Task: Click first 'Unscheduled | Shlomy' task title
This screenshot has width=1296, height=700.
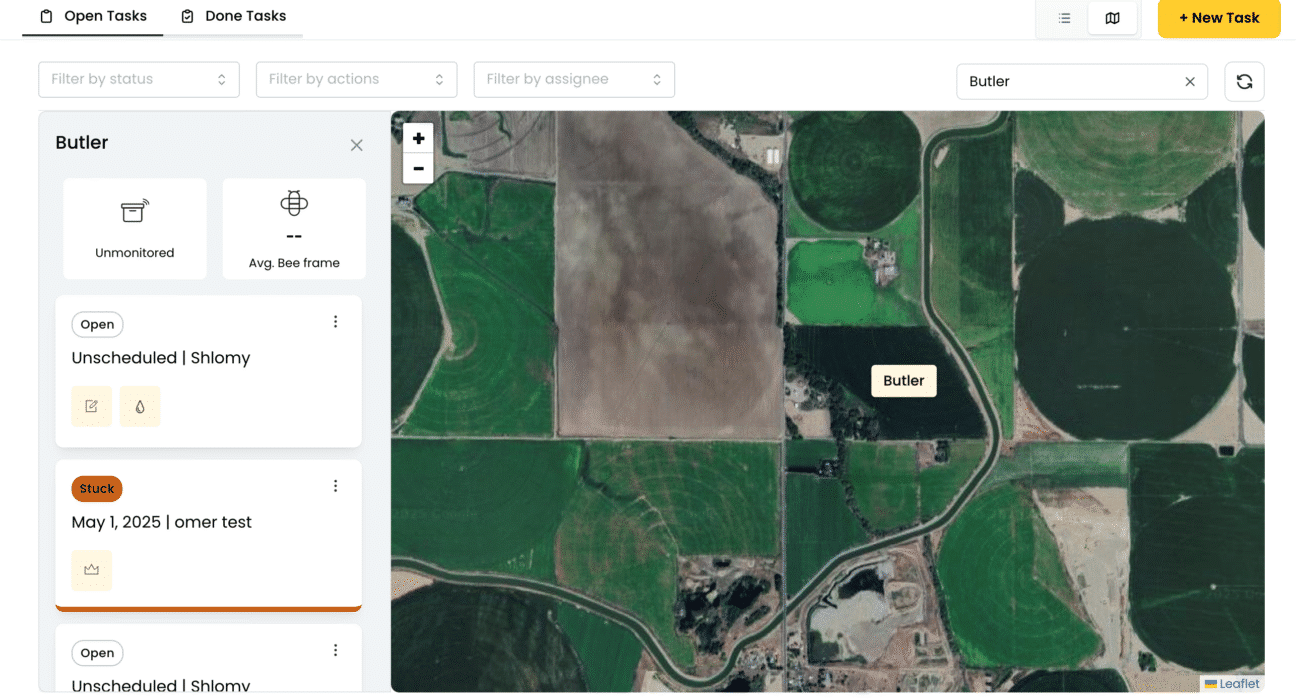Action: coord(161,358)
